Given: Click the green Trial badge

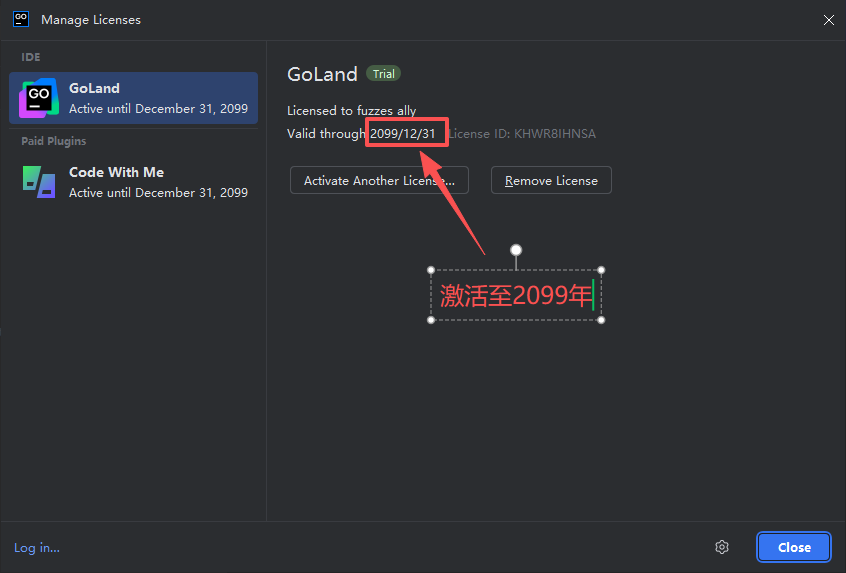Looking at the screenshot, I should 383,74.
